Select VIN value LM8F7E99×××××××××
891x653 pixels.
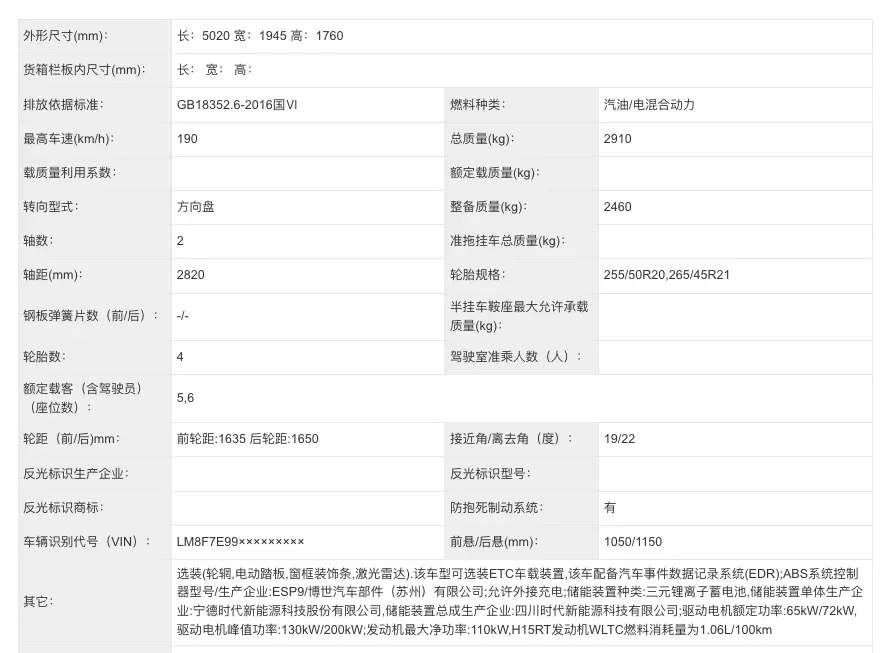pyautogui.click(x=240, y=542)
